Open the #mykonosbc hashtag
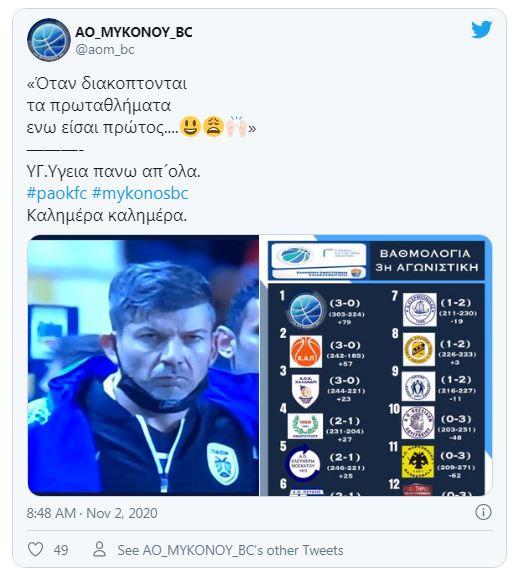Viewport: 520px width, 576px height. coord(140,193)
